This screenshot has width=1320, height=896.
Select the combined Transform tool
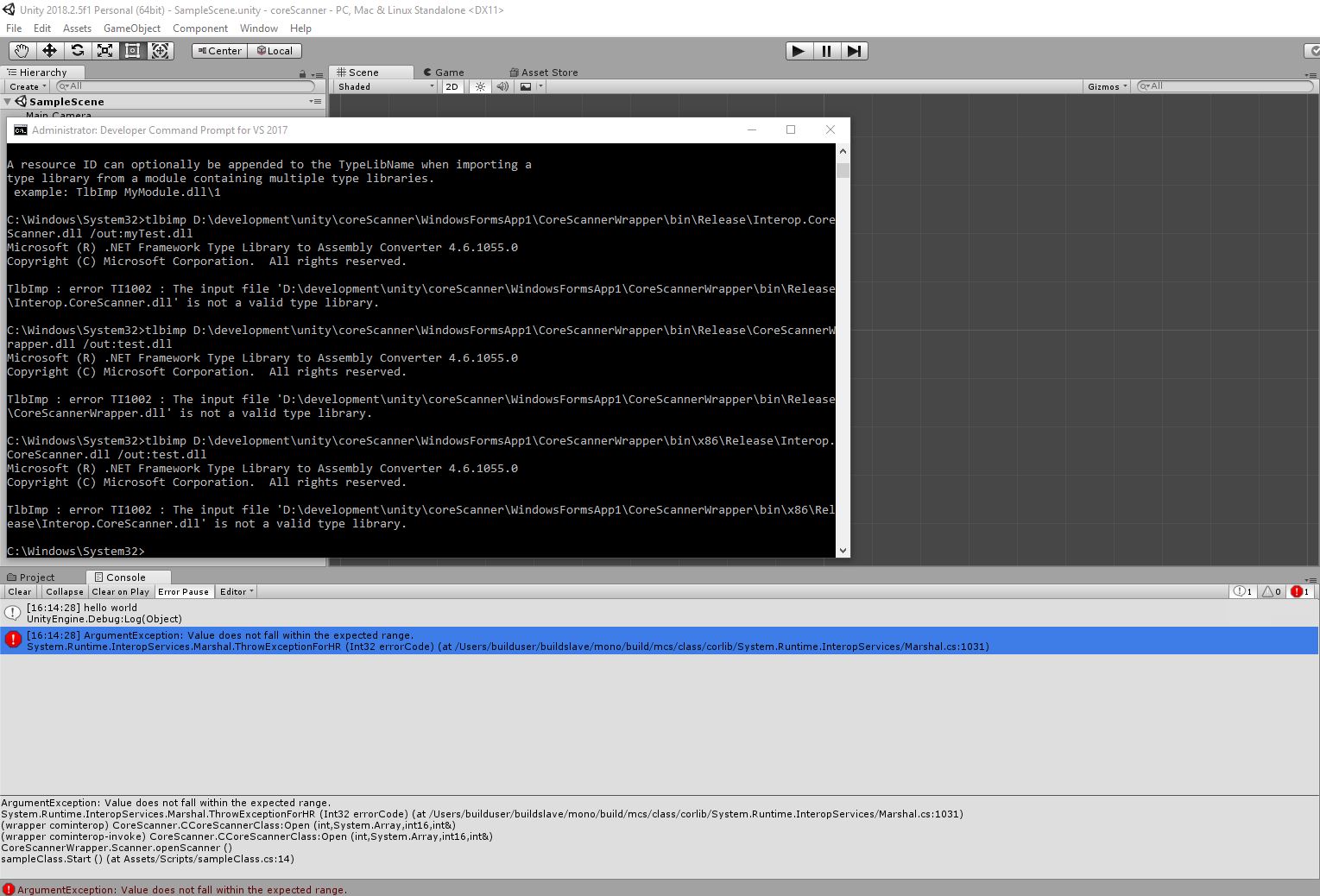click(161, 51)
